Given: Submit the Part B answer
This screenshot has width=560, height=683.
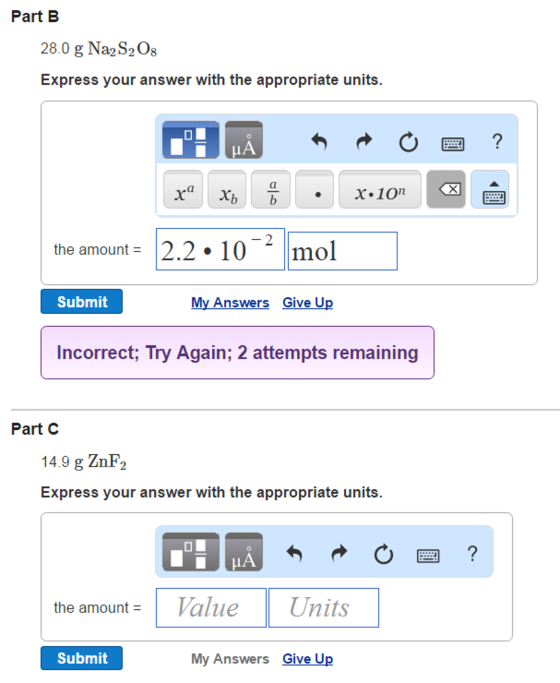Looking at the screenshot, I should pos(82,301).
